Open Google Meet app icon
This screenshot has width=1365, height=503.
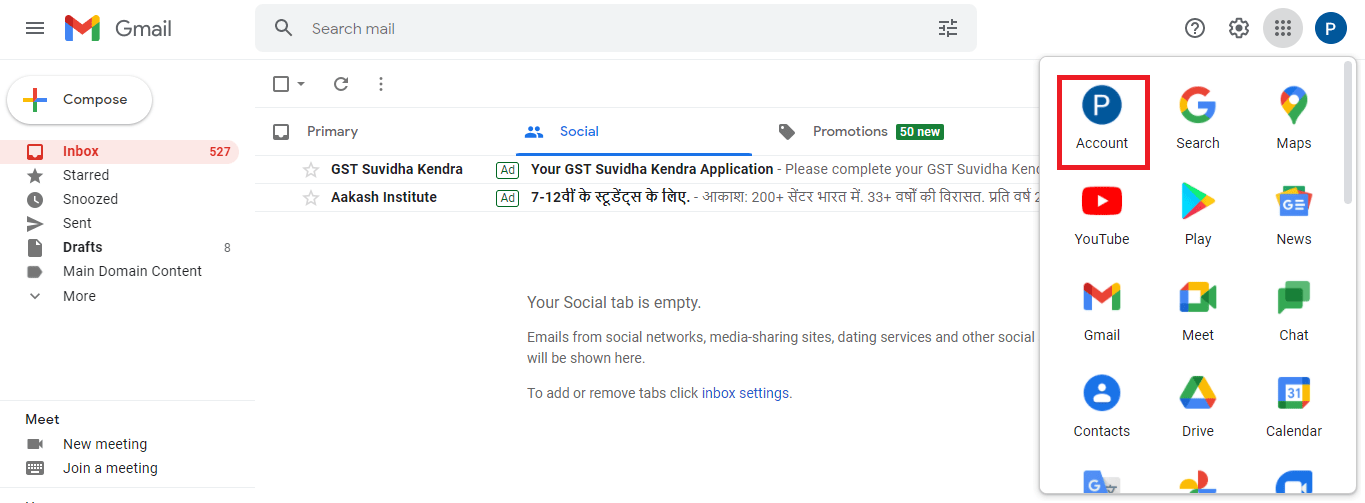coord(1197,311)
